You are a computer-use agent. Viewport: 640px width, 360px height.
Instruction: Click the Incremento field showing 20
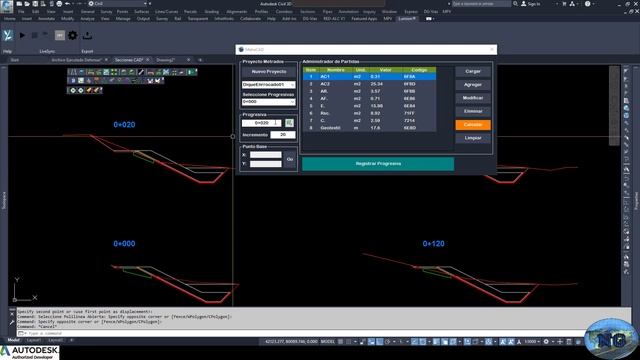click(x=282, y=135)
